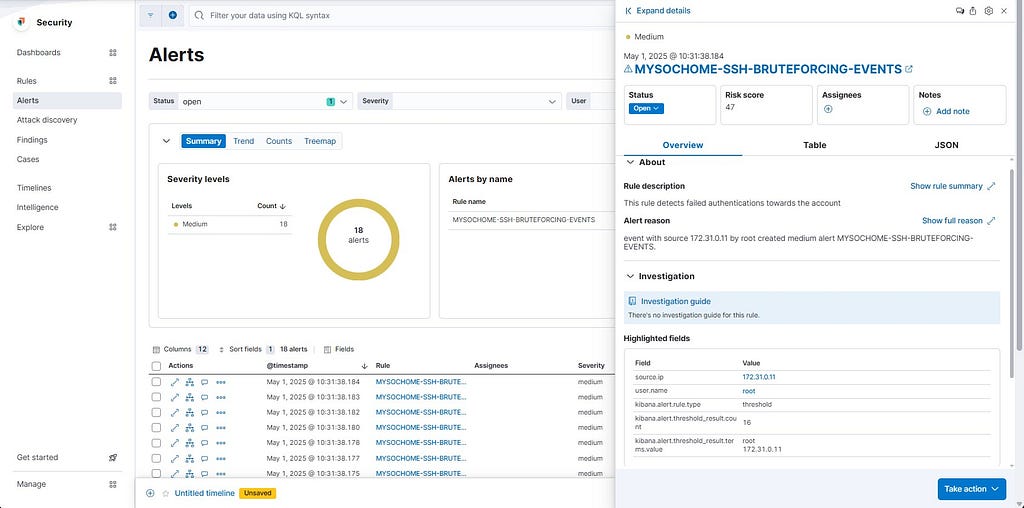Open the Columns selector button
The height and width of the screenshot is (508, 1024).
[x=180, y=349]
